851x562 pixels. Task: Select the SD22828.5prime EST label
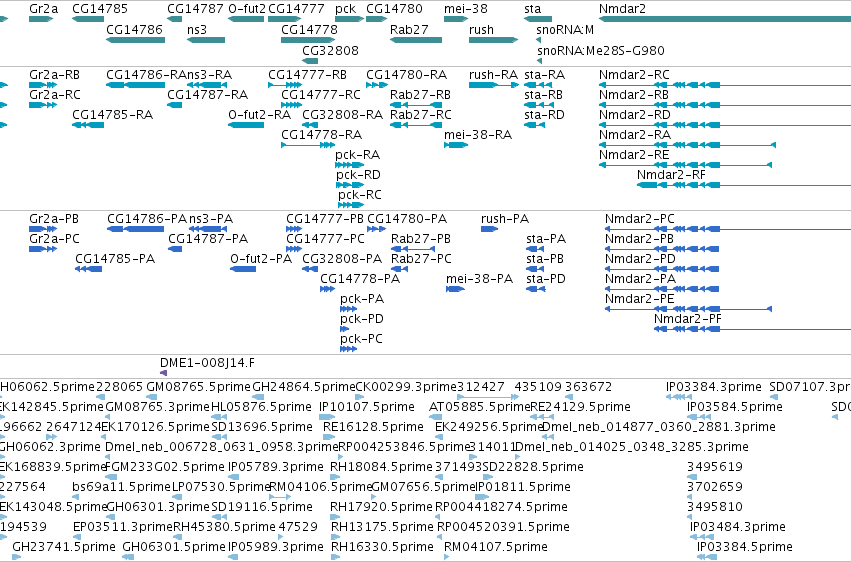coord(533,467)
